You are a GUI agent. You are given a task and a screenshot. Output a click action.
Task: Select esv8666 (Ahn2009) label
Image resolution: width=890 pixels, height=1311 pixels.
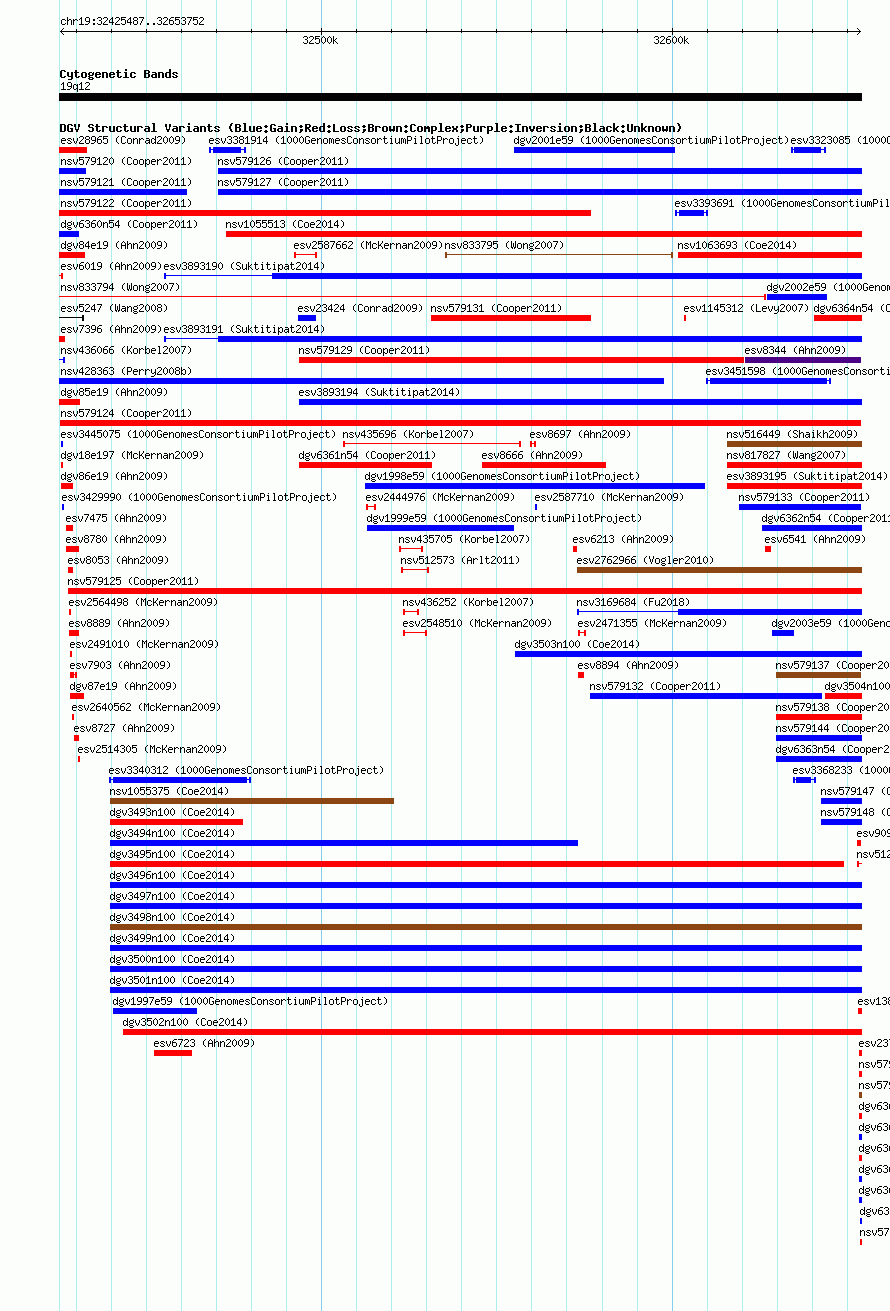532,455
